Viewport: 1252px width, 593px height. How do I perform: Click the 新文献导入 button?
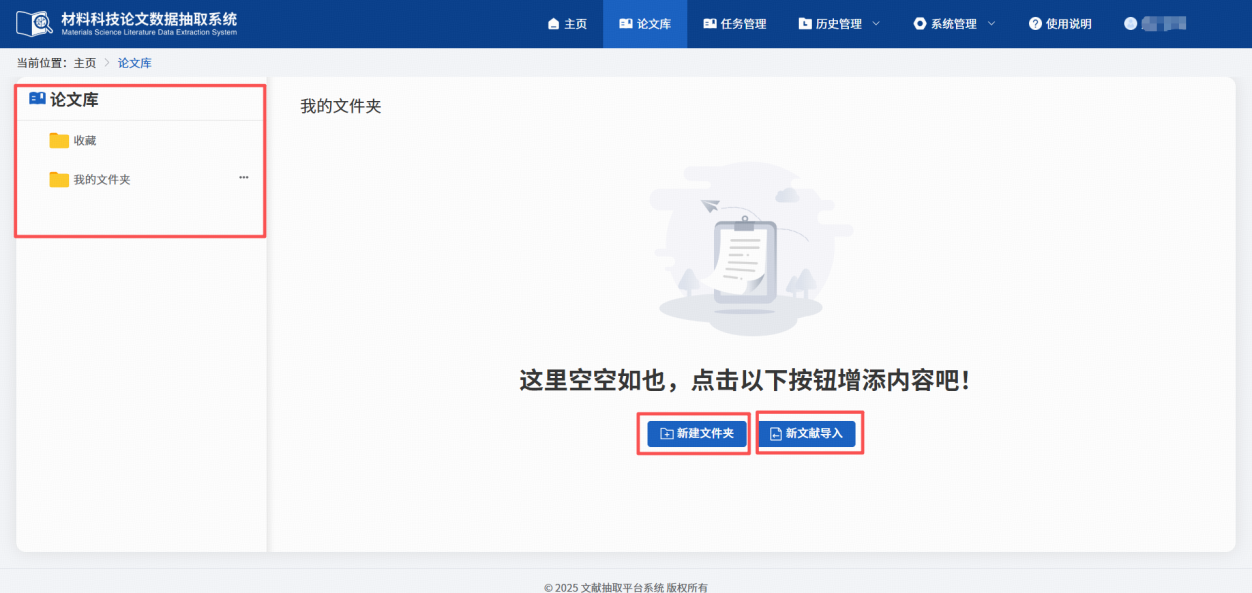pyautogui.click(x=810, y=433)
